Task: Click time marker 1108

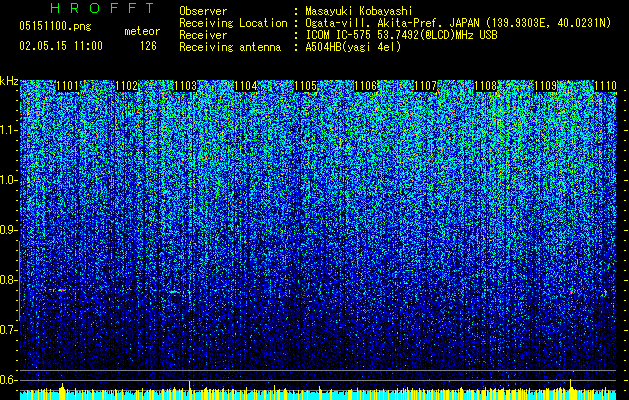Action: pyautogui.click(x=485, y=86)
